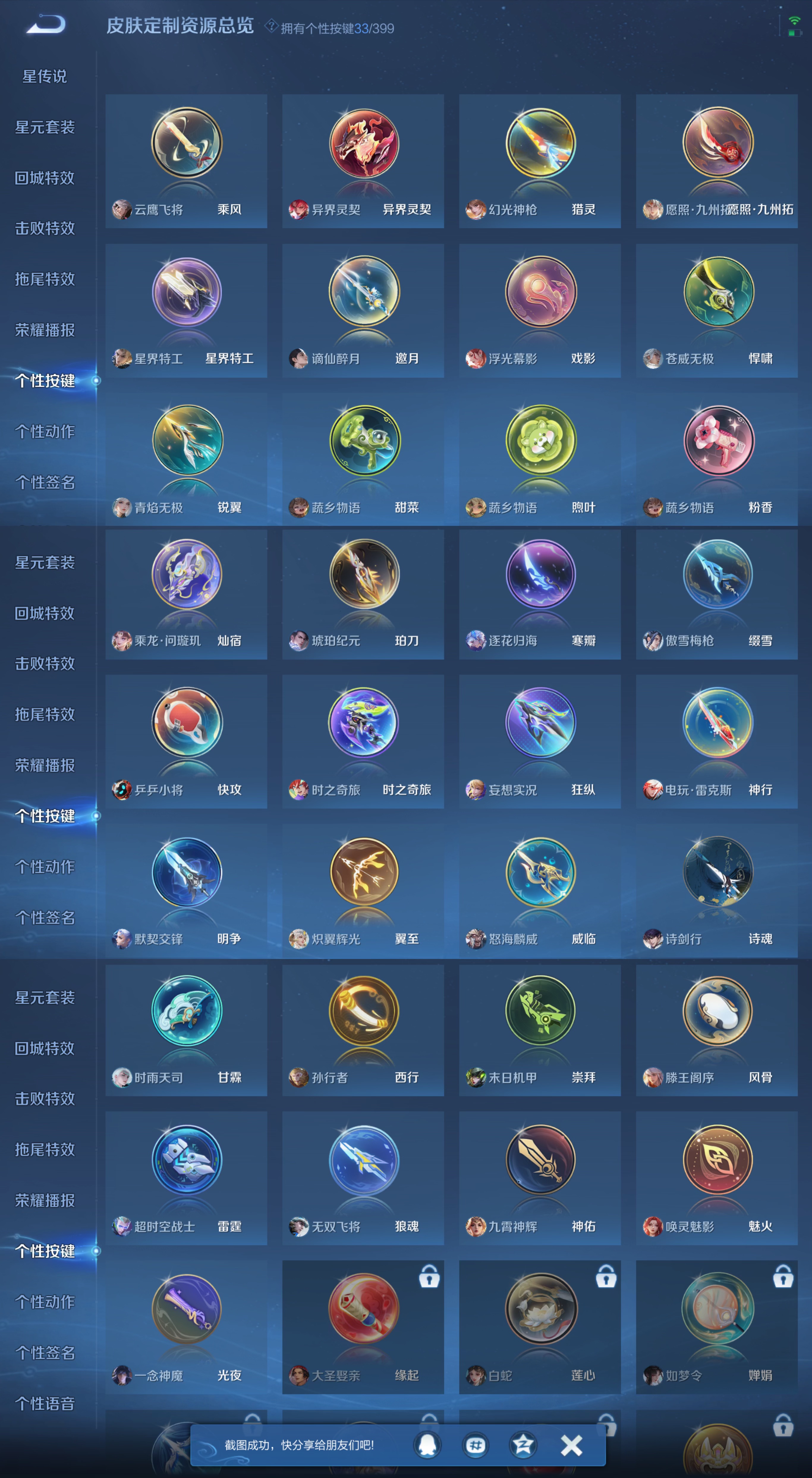Select the 异界灵契 dragon skill button icon
Image resolution: width=812 pixels, height=1478 pixels.
[x=364, y=144]
